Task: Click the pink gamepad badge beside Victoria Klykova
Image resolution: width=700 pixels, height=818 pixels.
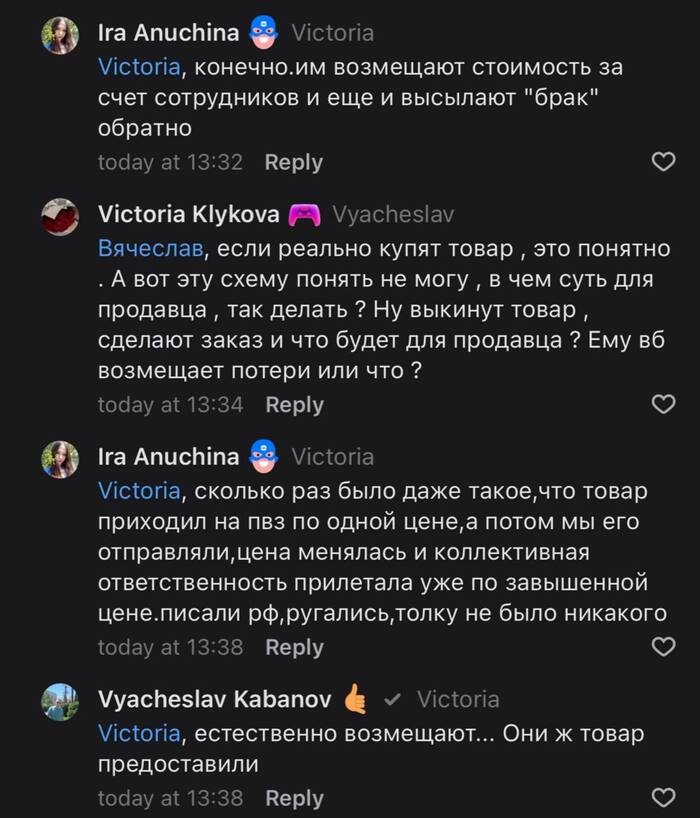Action: pos(304,215)
